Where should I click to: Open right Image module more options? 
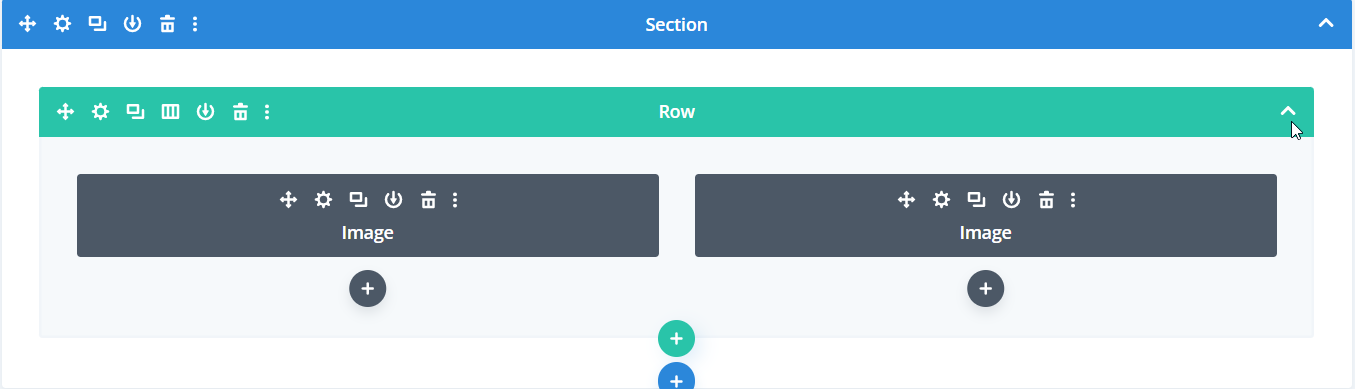[1073, 200]
